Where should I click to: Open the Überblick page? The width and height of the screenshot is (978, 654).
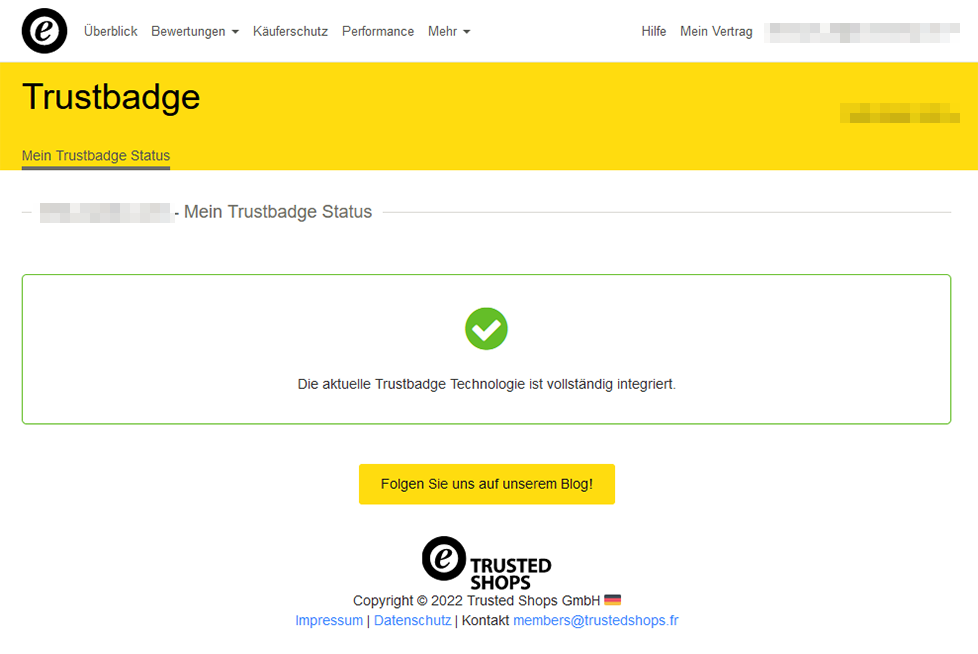tap(110, 31)
